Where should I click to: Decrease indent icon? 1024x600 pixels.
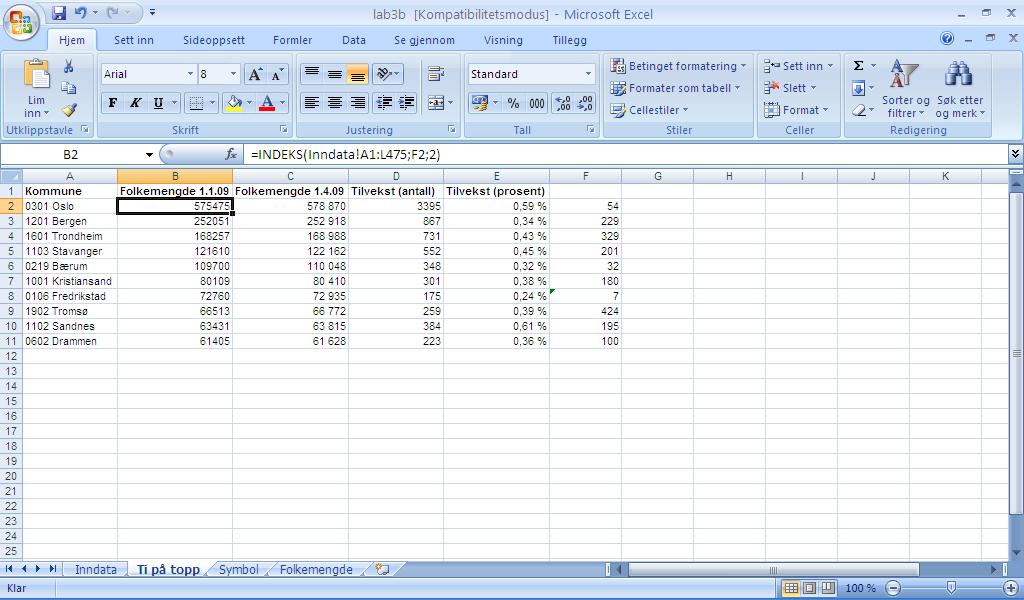(384, 103)
